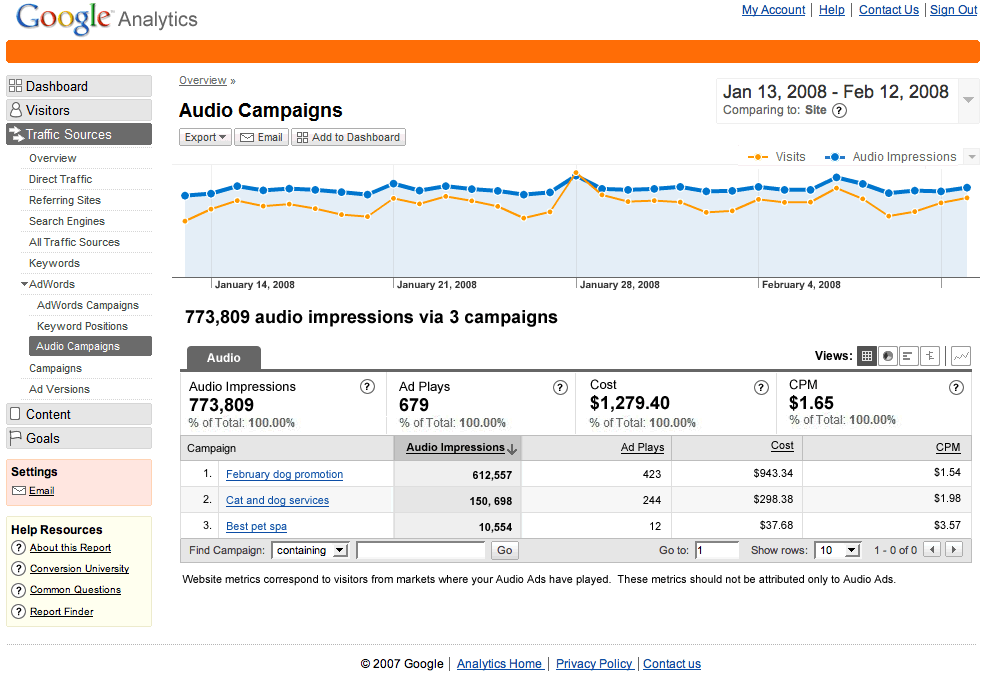
Task: Click the Dashboard grid icon in sidebar
Action: [15, 85]
